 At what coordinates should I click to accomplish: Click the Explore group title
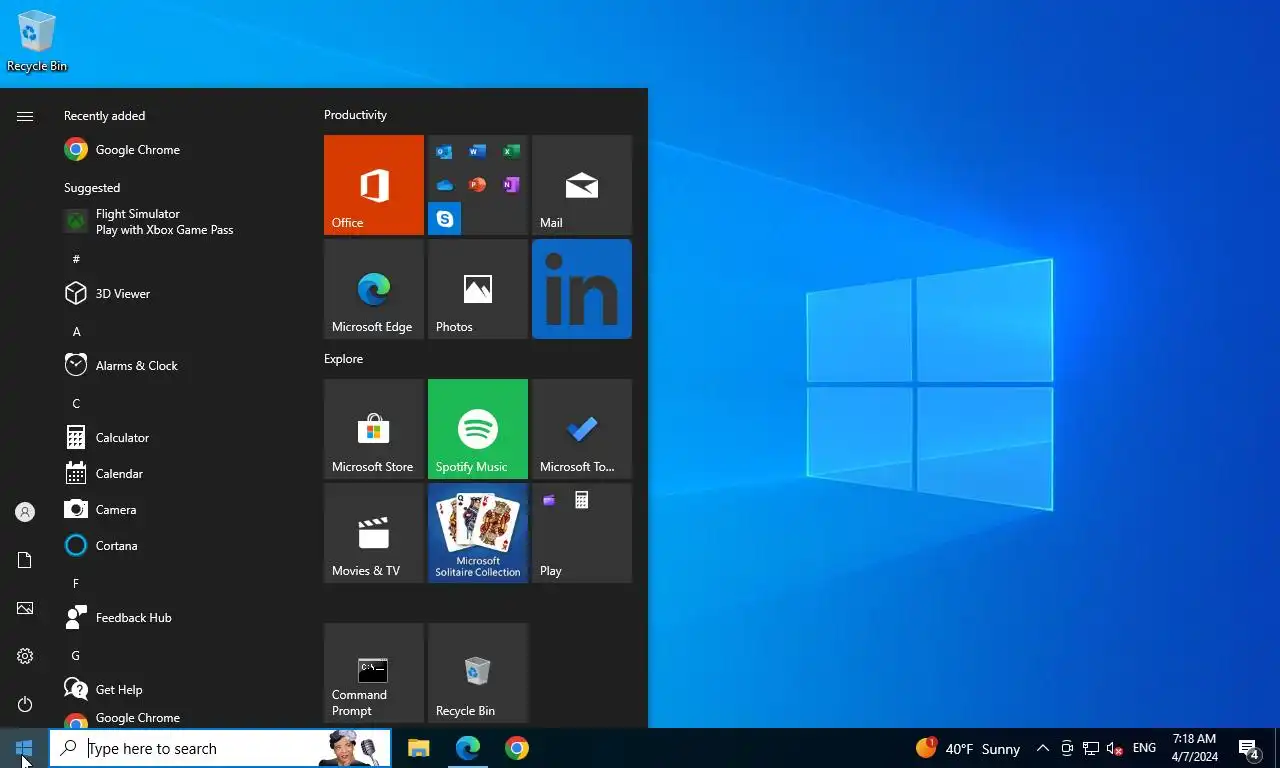pyautogui.click(x=343, y=359)
